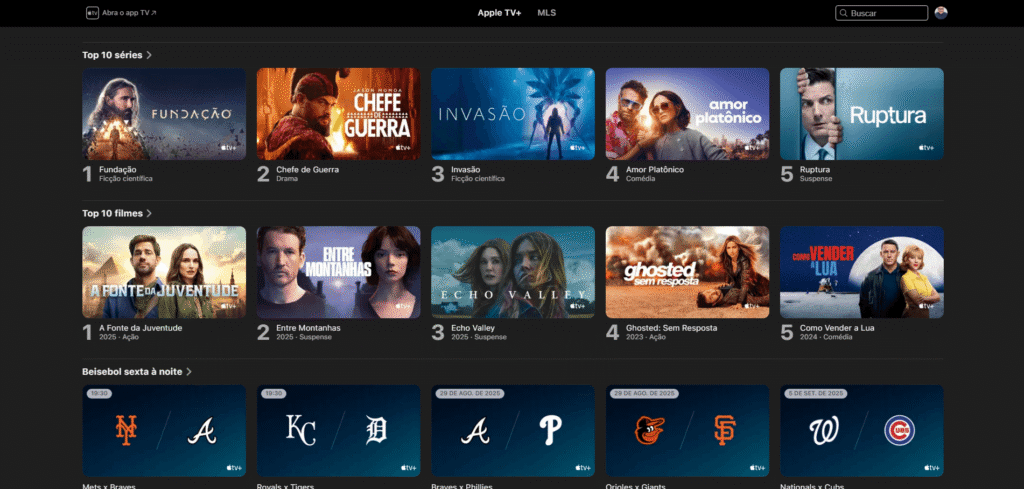Image resolution: width=1024 pixels, height=489 pixels.
Task: Open the 'Beisebol sexta à noite' heading
Action: (133, 371)
